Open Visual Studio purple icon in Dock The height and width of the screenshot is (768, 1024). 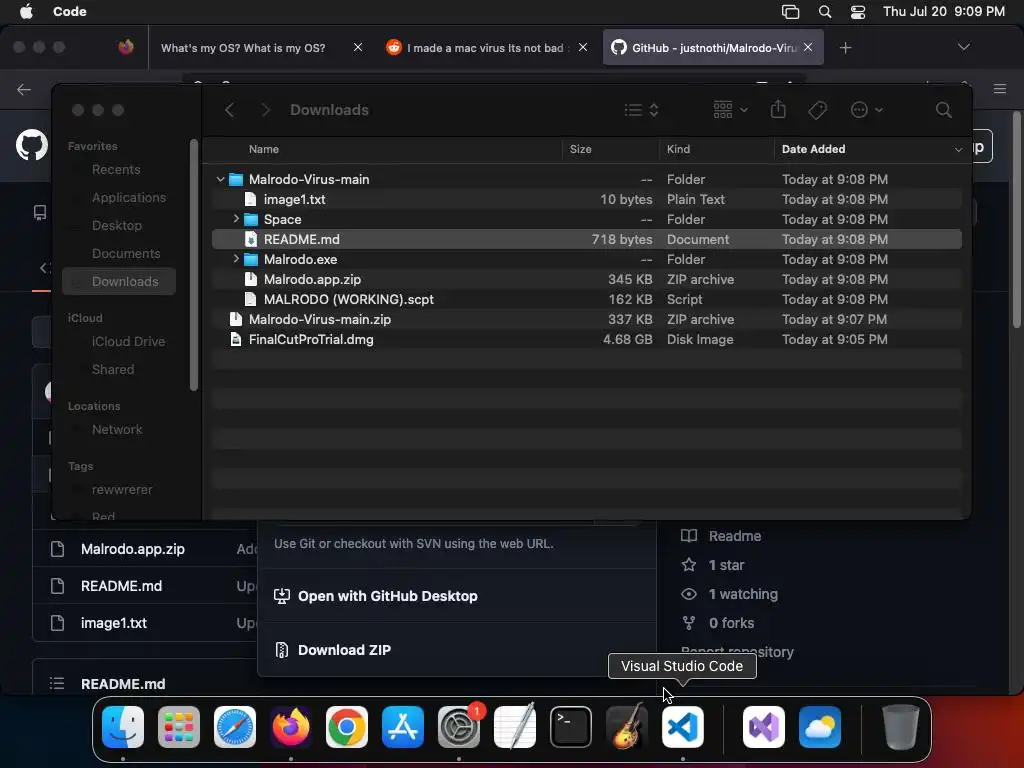click(764, 727)
